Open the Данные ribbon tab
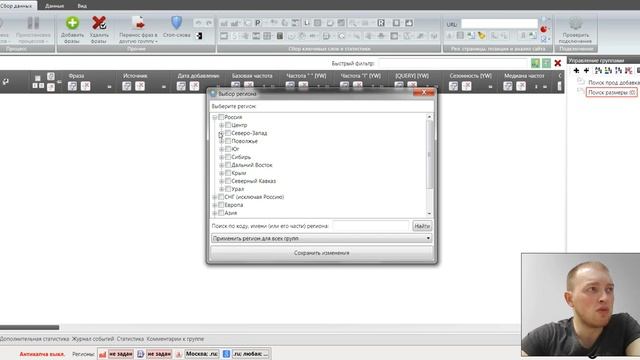The height and width of the screenshot is (360, 640). (x=54, y=6)
